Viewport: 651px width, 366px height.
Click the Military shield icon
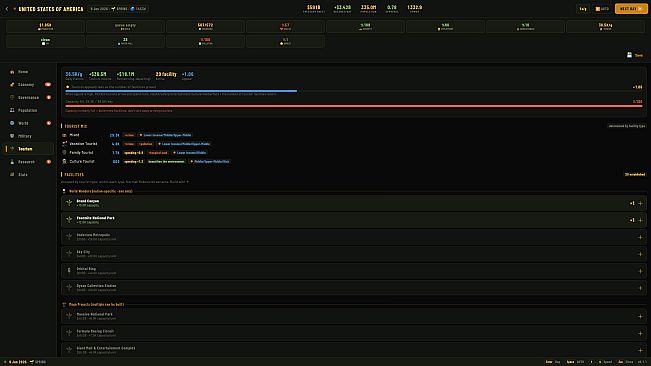pos(12,136)
